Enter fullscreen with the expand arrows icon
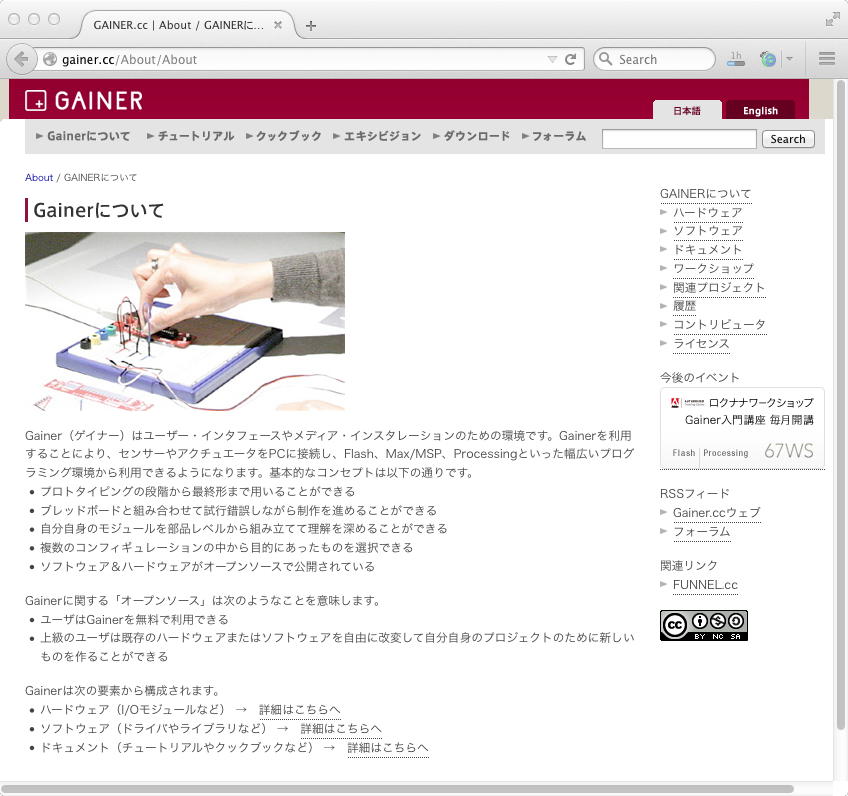Image resolution: width=848 pixels, height=796 pixels. [832, 19]
